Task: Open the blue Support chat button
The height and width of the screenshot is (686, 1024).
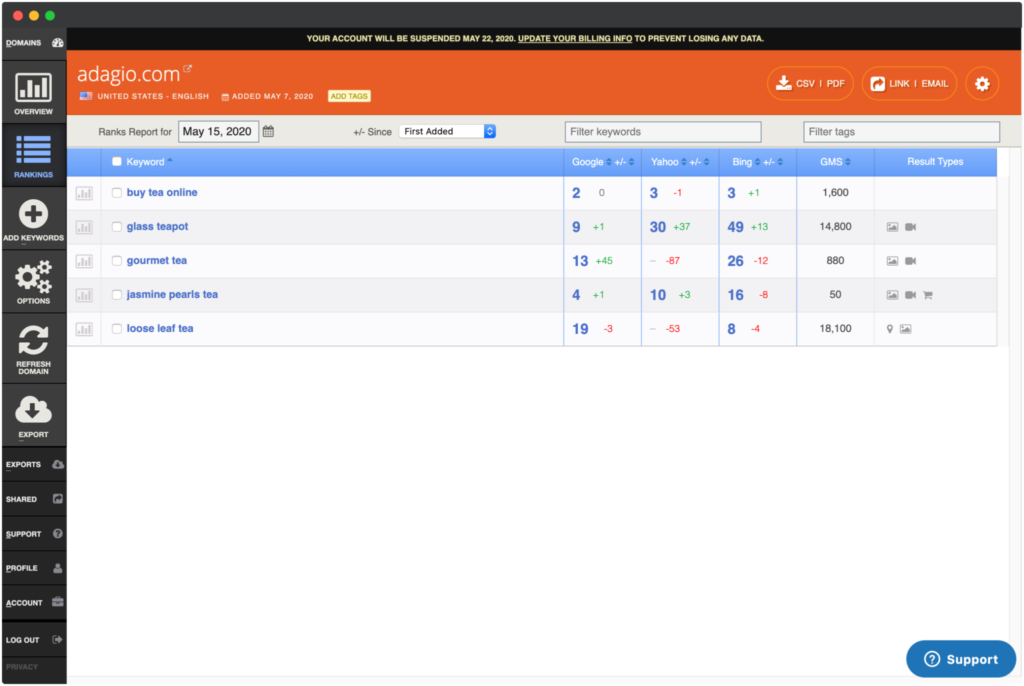Action: pos(961,659)
